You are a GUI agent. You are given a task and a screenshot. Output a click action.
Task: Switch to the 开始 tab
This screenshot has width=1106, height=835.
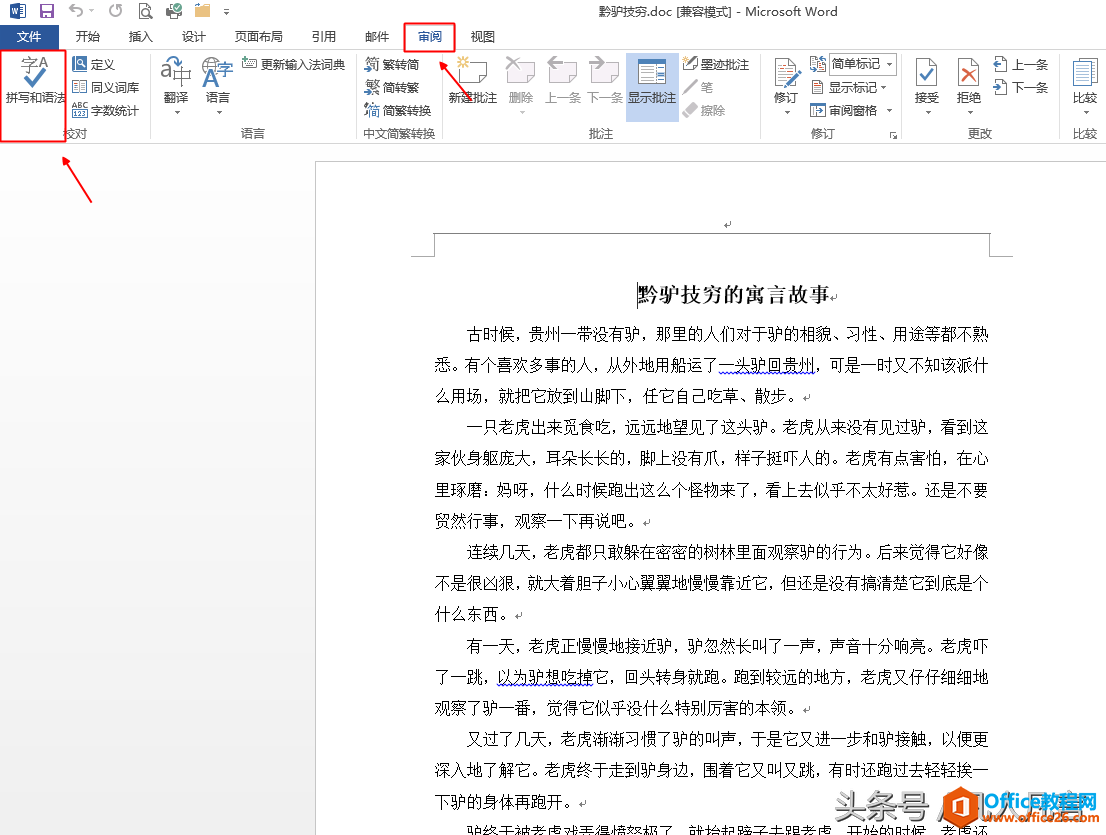pos(87,37)
